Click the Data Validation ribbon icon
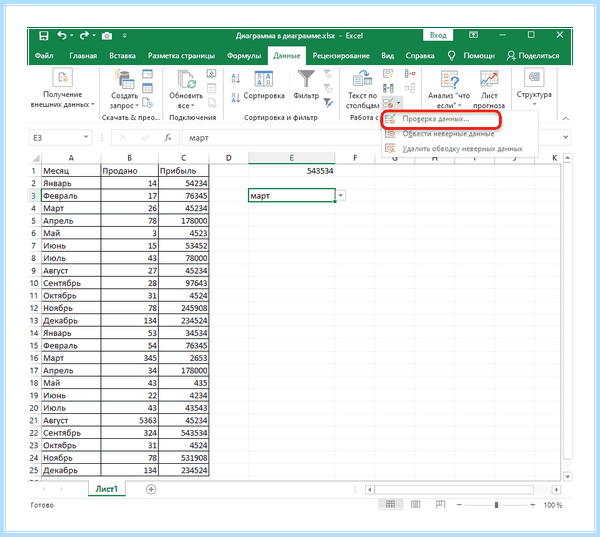Image resolution: width=600 pixels, height=537 pixels. [388, 103]
